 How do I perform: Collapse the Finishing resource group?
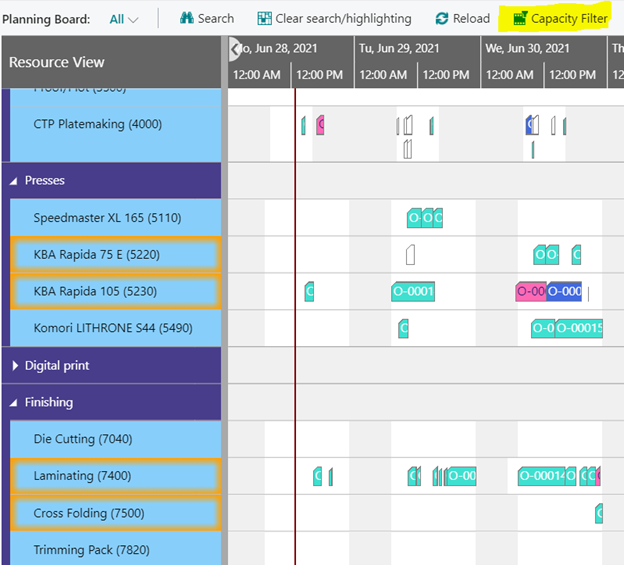coord(14,403)
